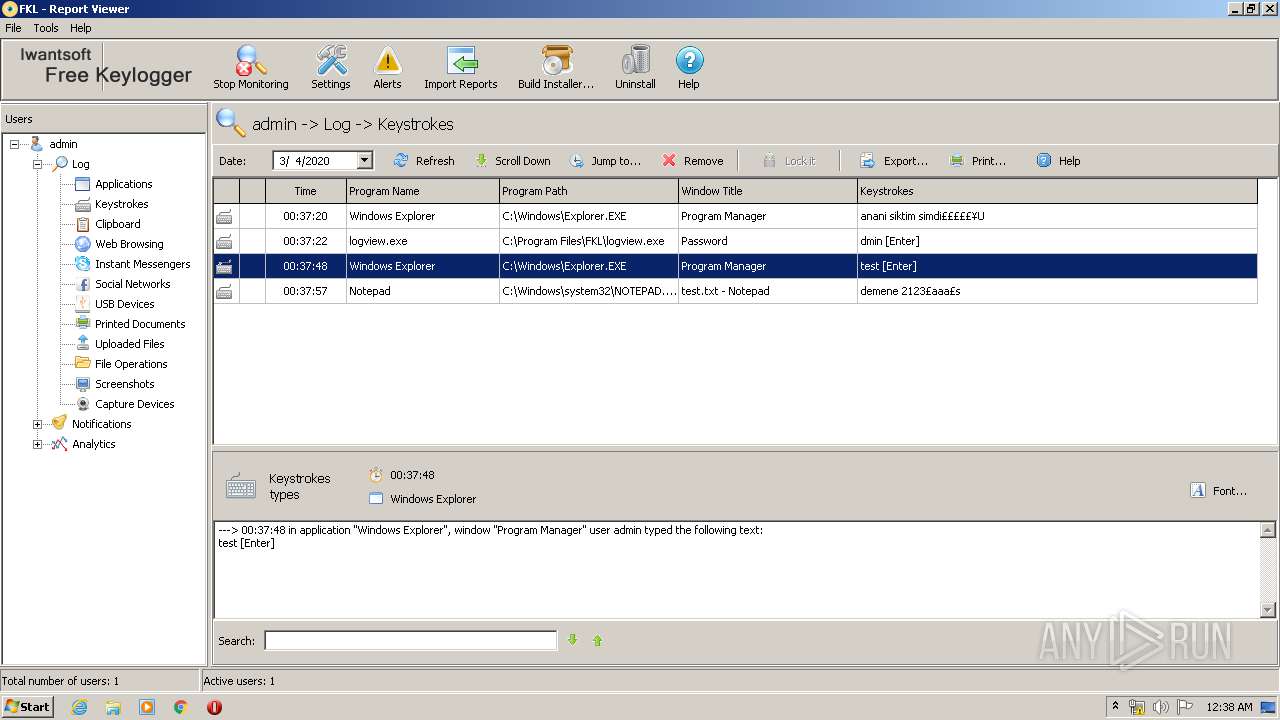Open Uploaded Files log category
Viewport: 1280px width, 720px height.
point(129,344)
